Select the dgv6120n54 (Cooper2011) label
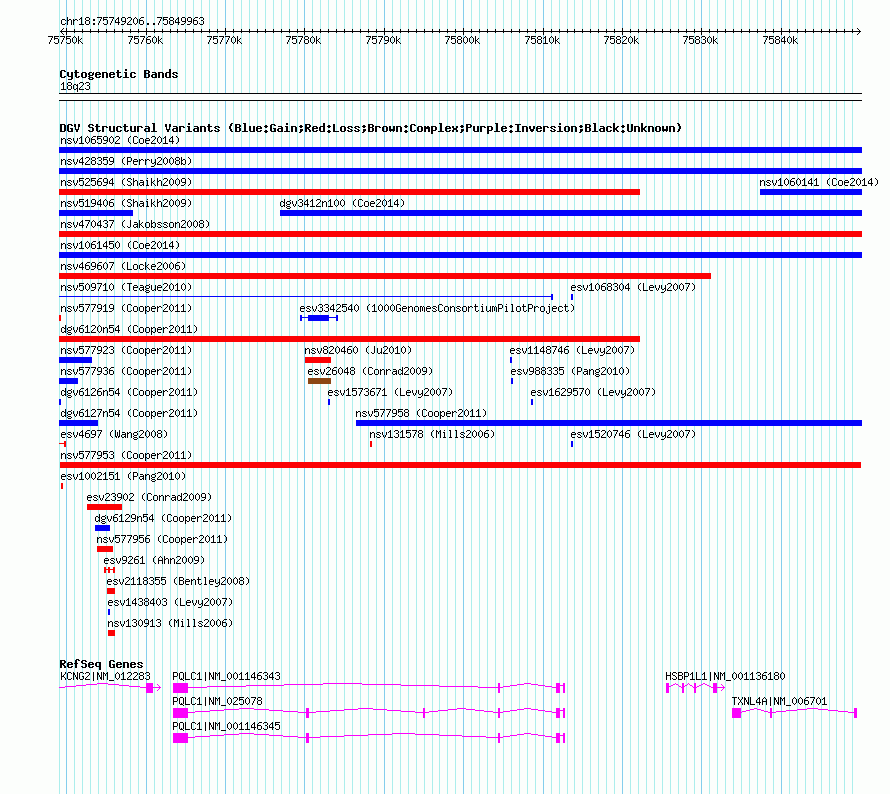Screen dimensions: 890x794 coord(129,329)
